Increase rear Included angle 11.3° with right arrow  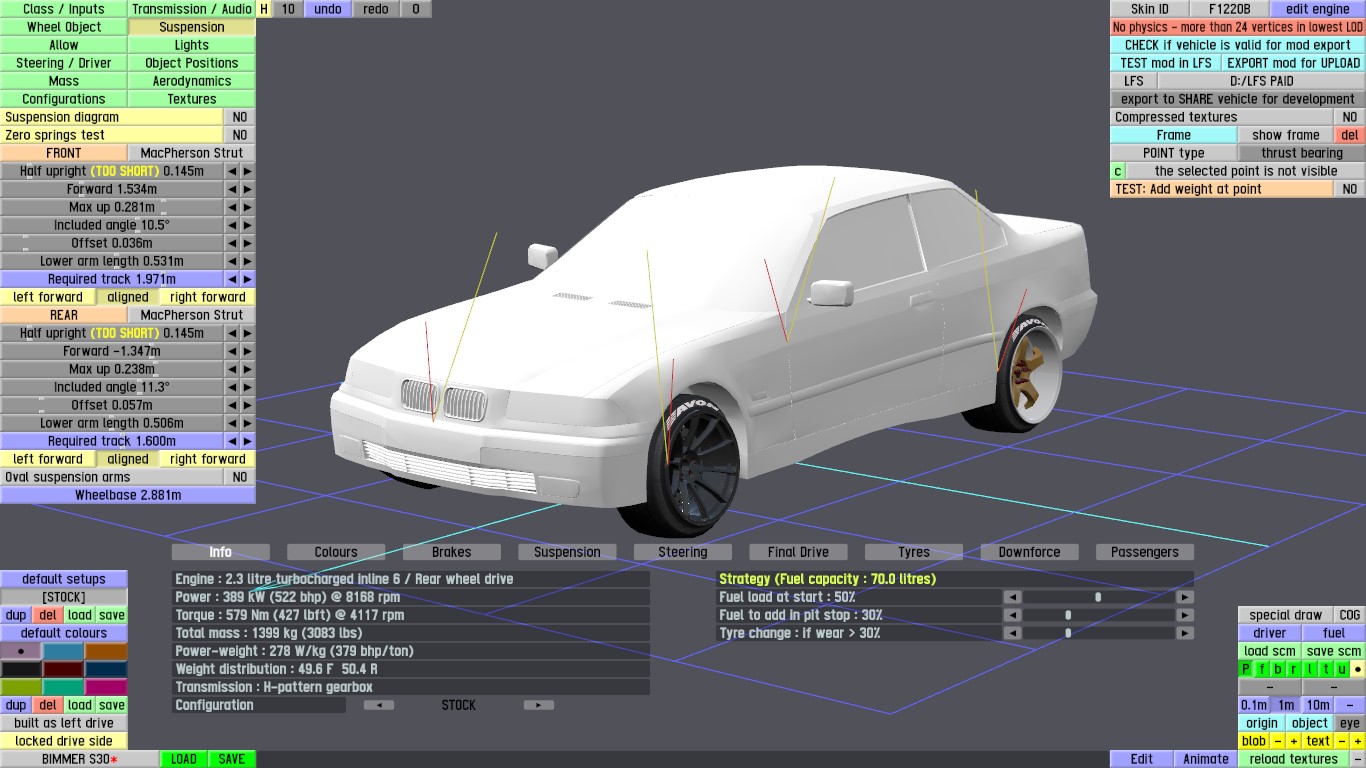coord(247,387)
